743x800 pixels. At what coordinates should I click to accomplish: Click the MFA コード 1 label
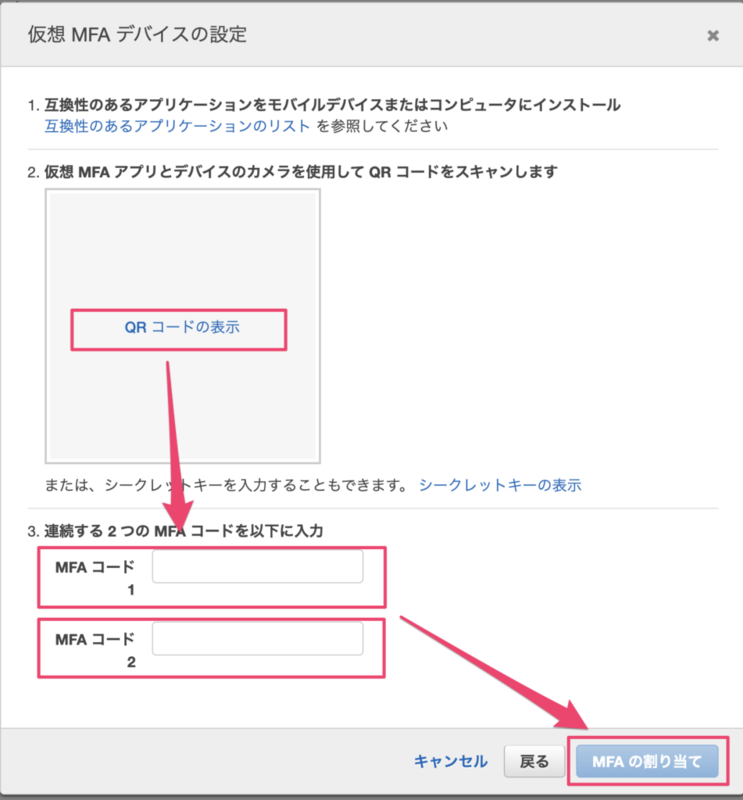[95, 578]
